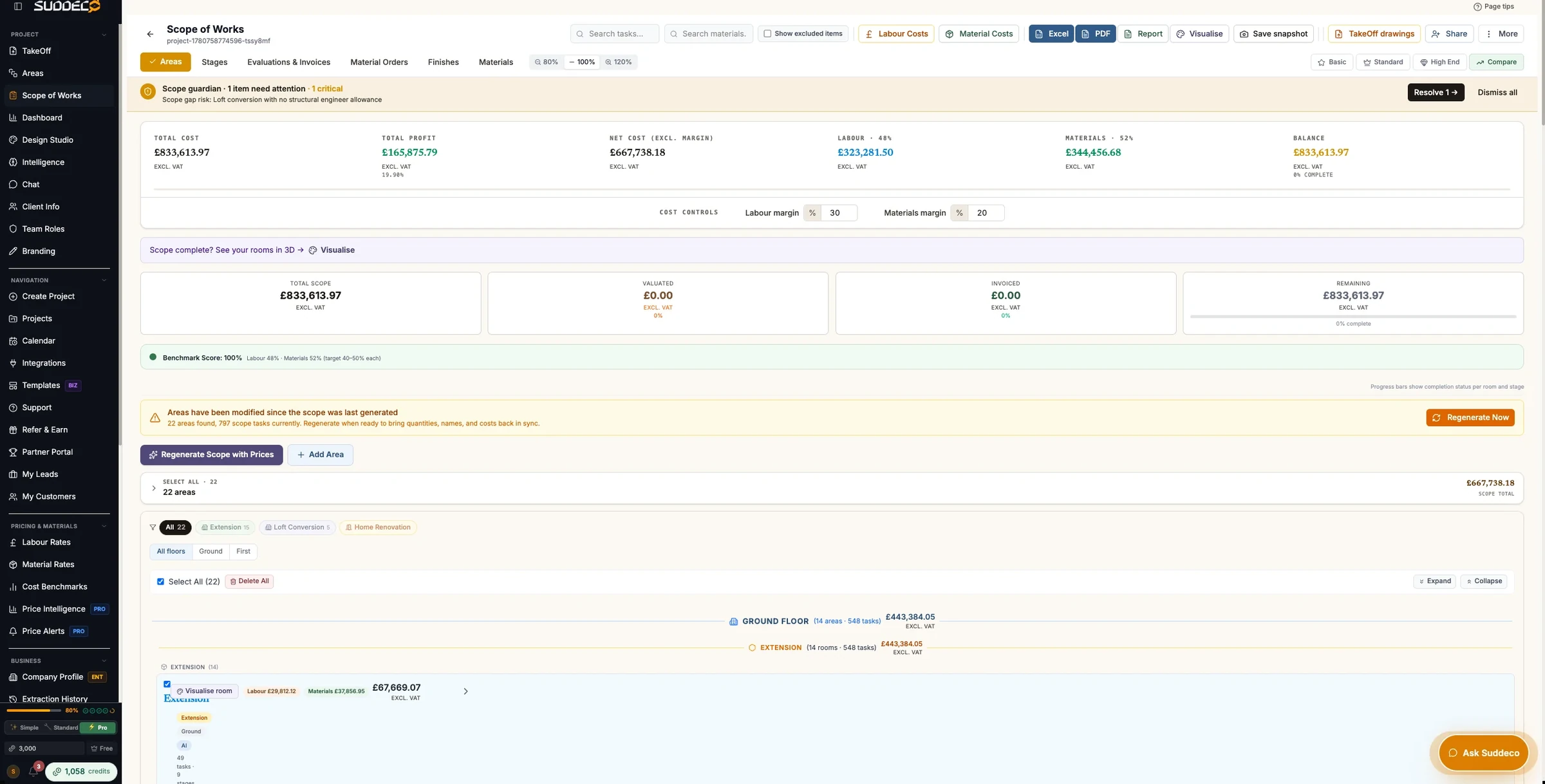1545x784 pixels.
Task: Click the notifications bell with badge 3
Action: tap(33, 770)
